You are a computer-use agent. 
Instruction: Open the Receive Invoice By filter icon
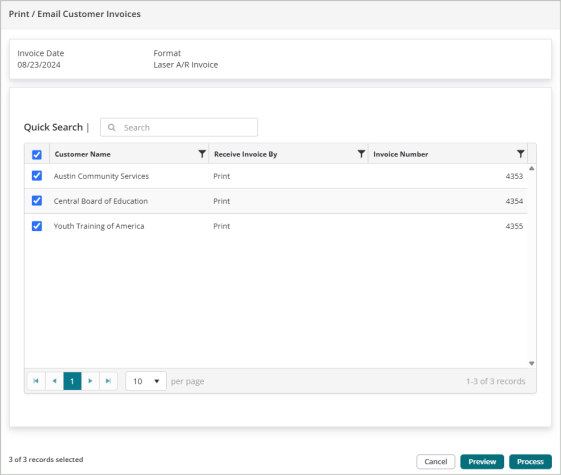point(361,154)
